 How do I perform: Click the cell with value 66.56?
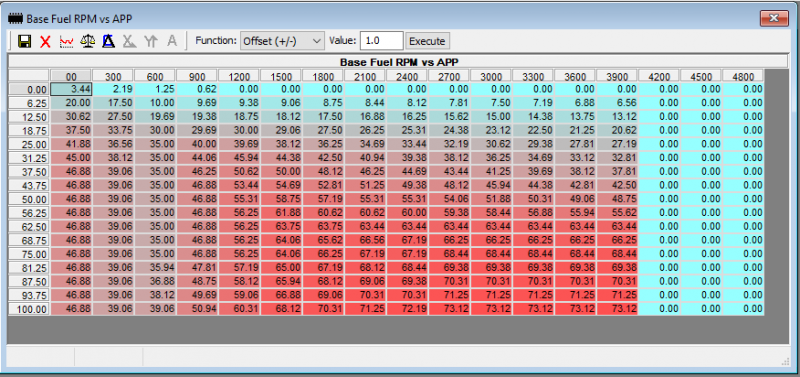[x=365, y=240]
